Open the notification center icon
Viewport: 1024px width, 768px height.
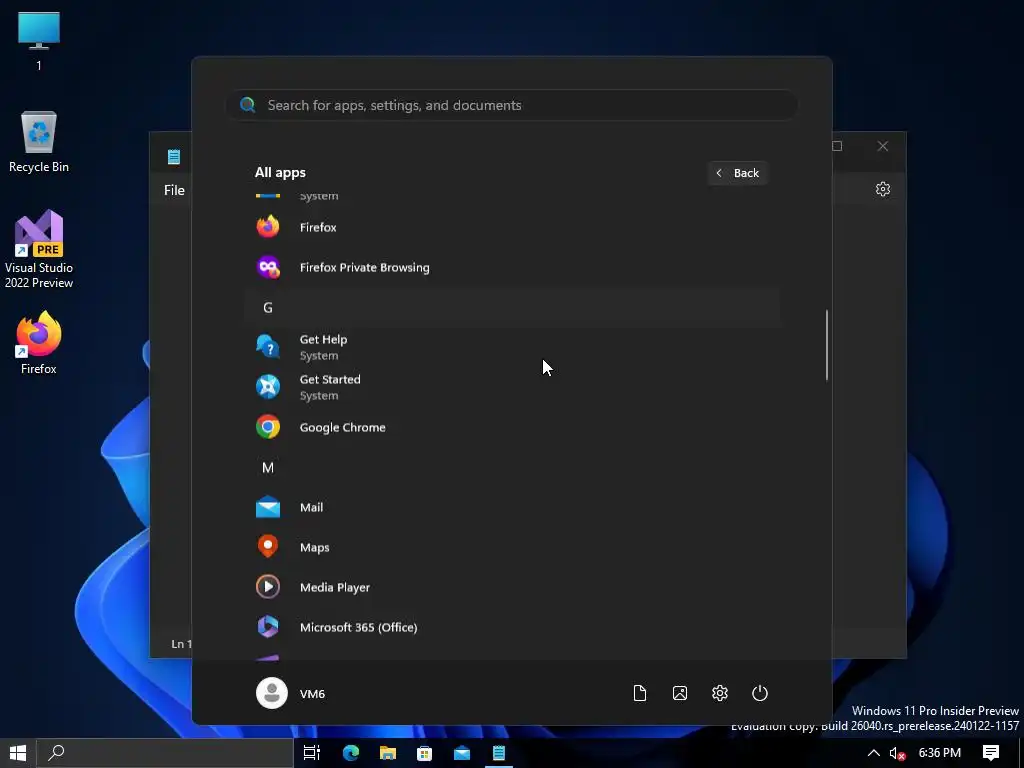tap(991, 753)
